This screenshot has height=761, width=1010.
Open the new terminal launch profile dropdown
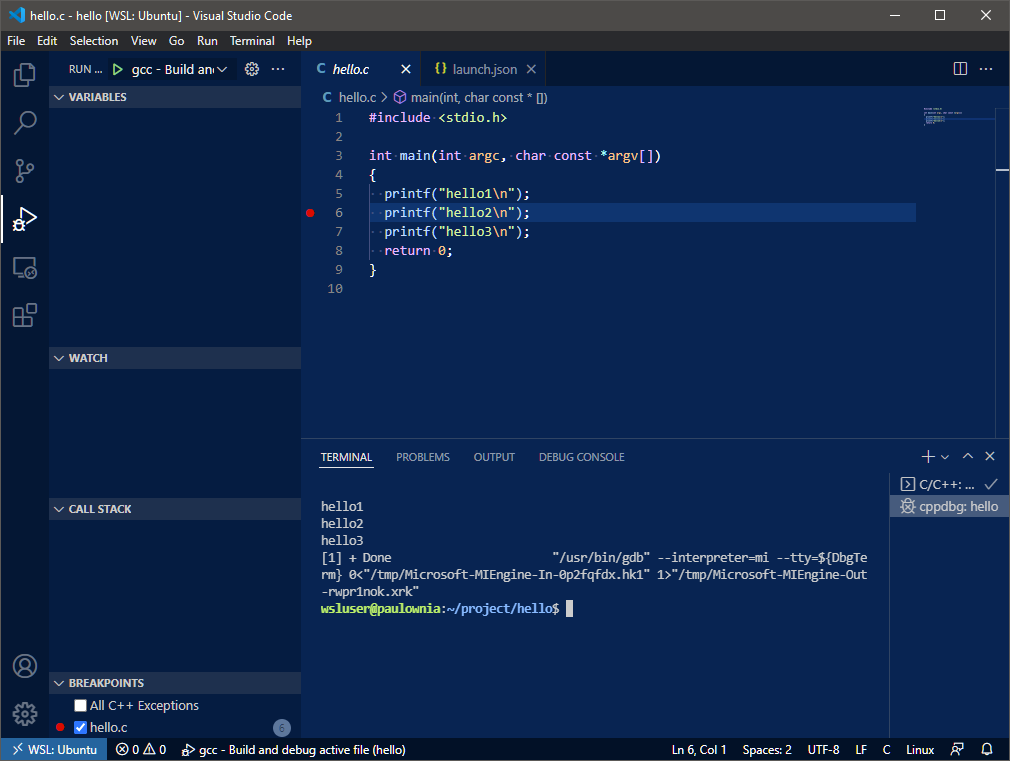tap(945, 457)
